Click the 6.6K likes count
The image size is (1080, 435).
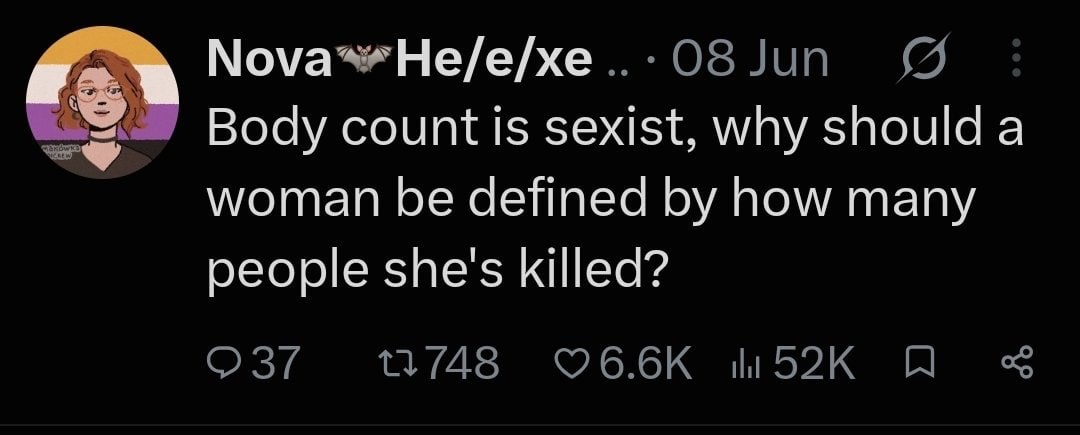[x=645, y=363]
